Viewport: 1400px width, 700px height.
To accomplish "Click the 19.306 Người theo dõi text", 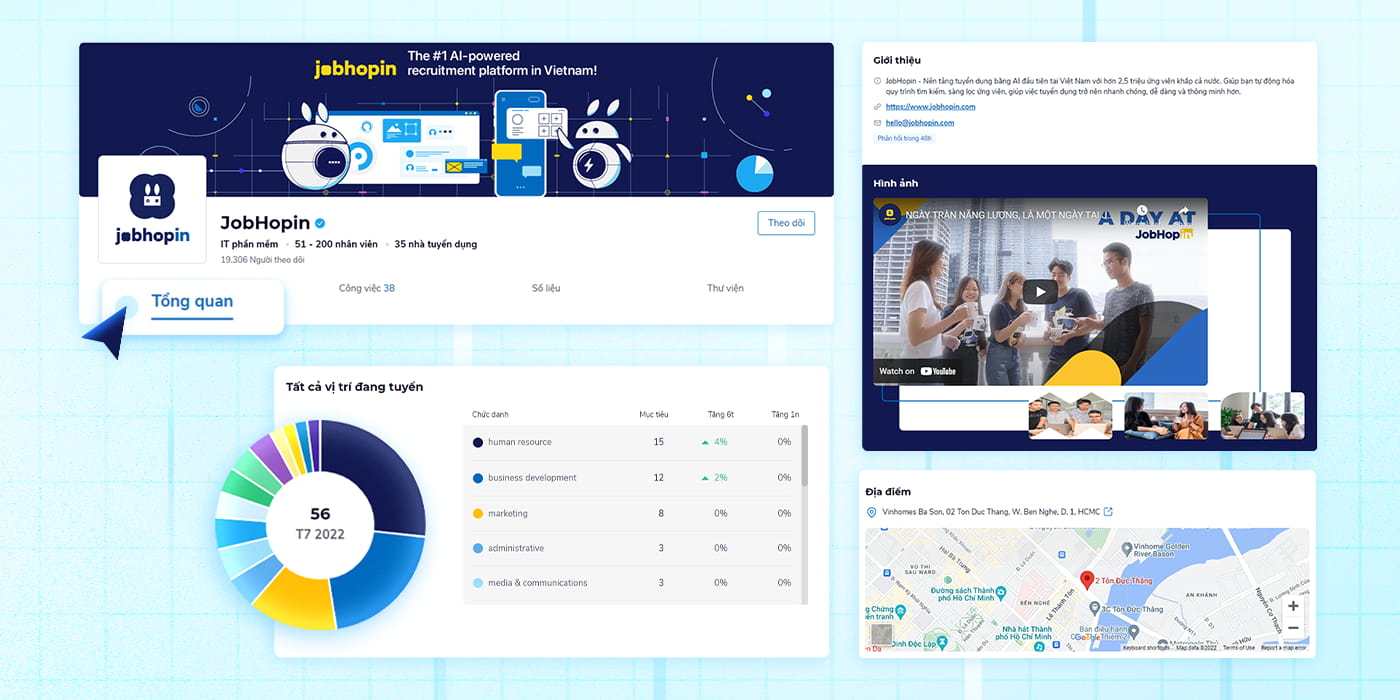I will pos(262,260).
